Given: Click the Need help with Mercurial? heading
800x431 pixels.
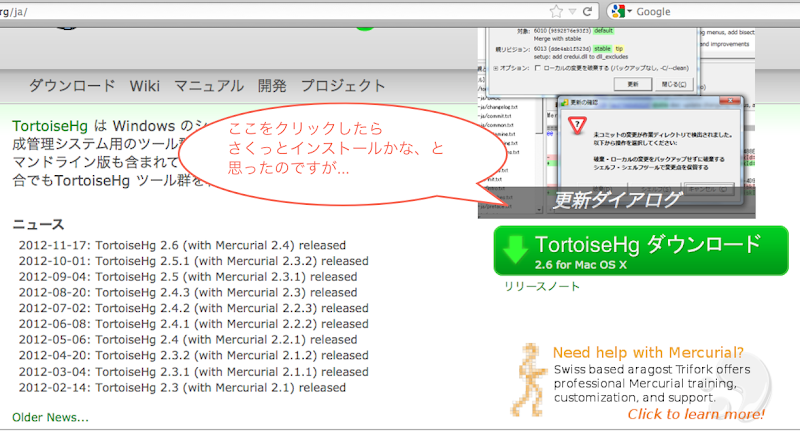Looking at the screenshot, I should (648, 352).
